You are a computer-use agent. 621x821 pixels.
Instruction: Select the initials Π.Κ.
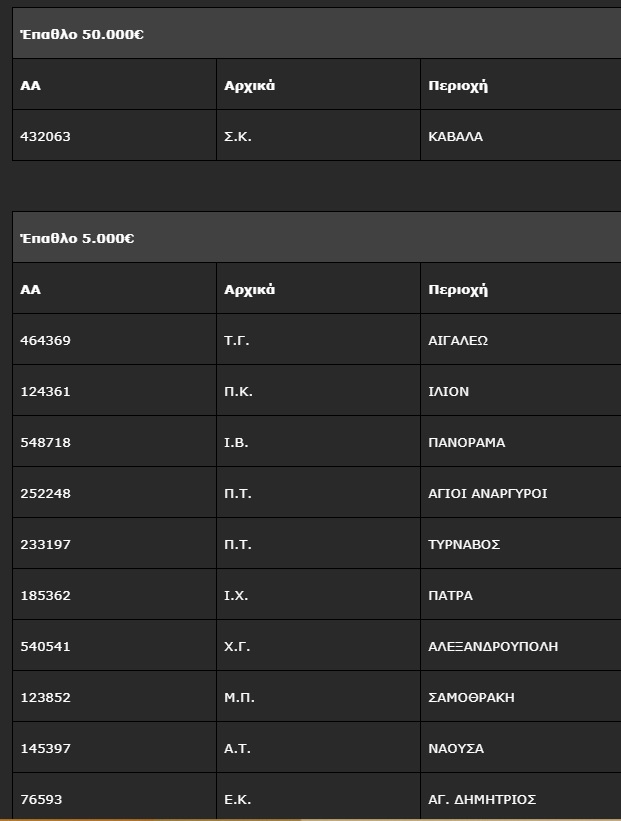pyautogui.click(x=238, y=392)
